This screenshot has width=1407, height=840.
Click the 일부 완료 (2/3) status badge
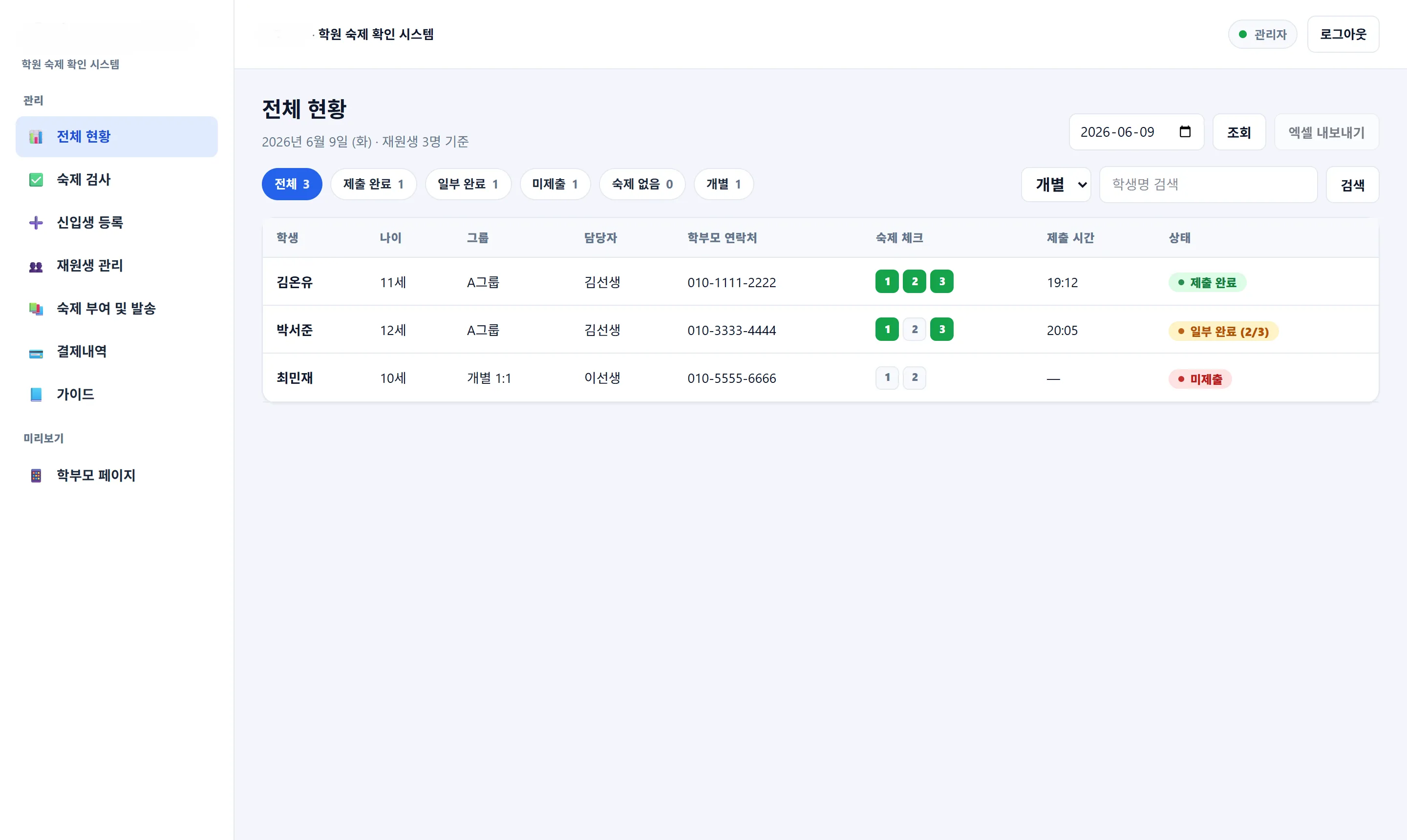point(1223,331)
